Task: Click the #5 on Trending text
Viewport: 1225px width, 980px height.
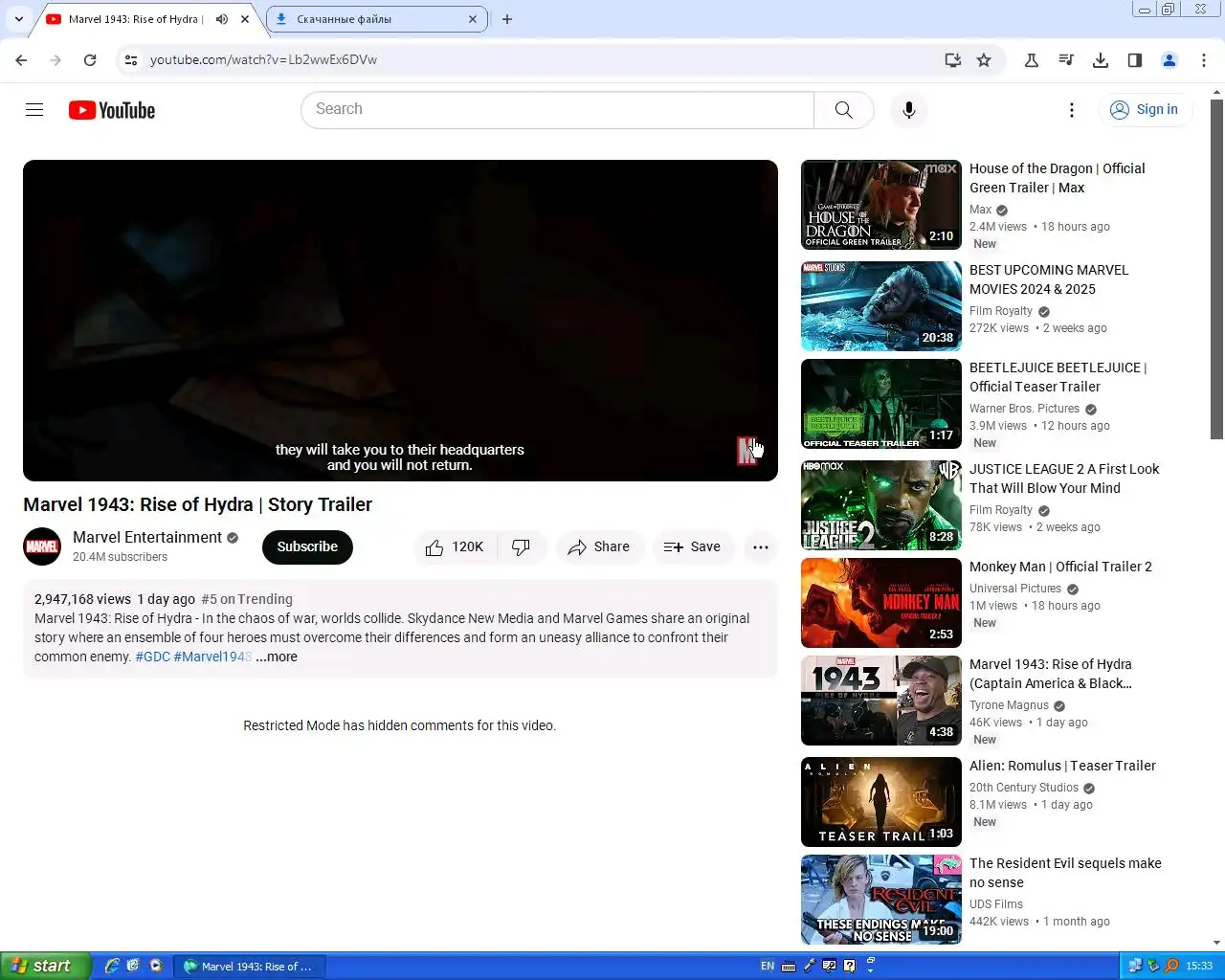Action: pos(247,599)
